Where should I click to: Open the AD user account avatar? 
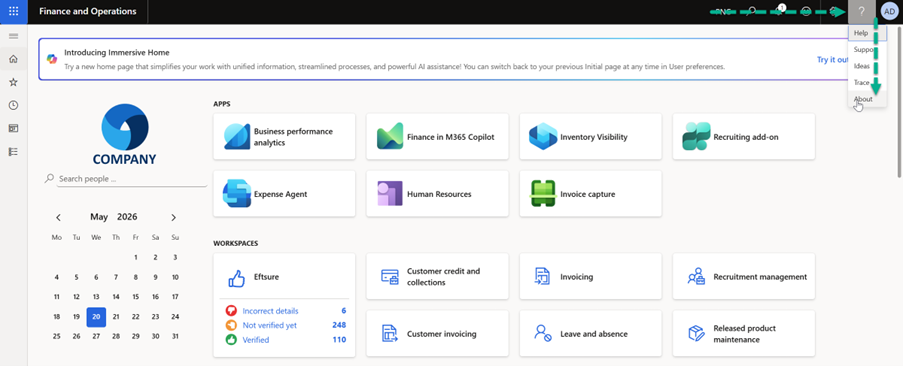(890, 12)
